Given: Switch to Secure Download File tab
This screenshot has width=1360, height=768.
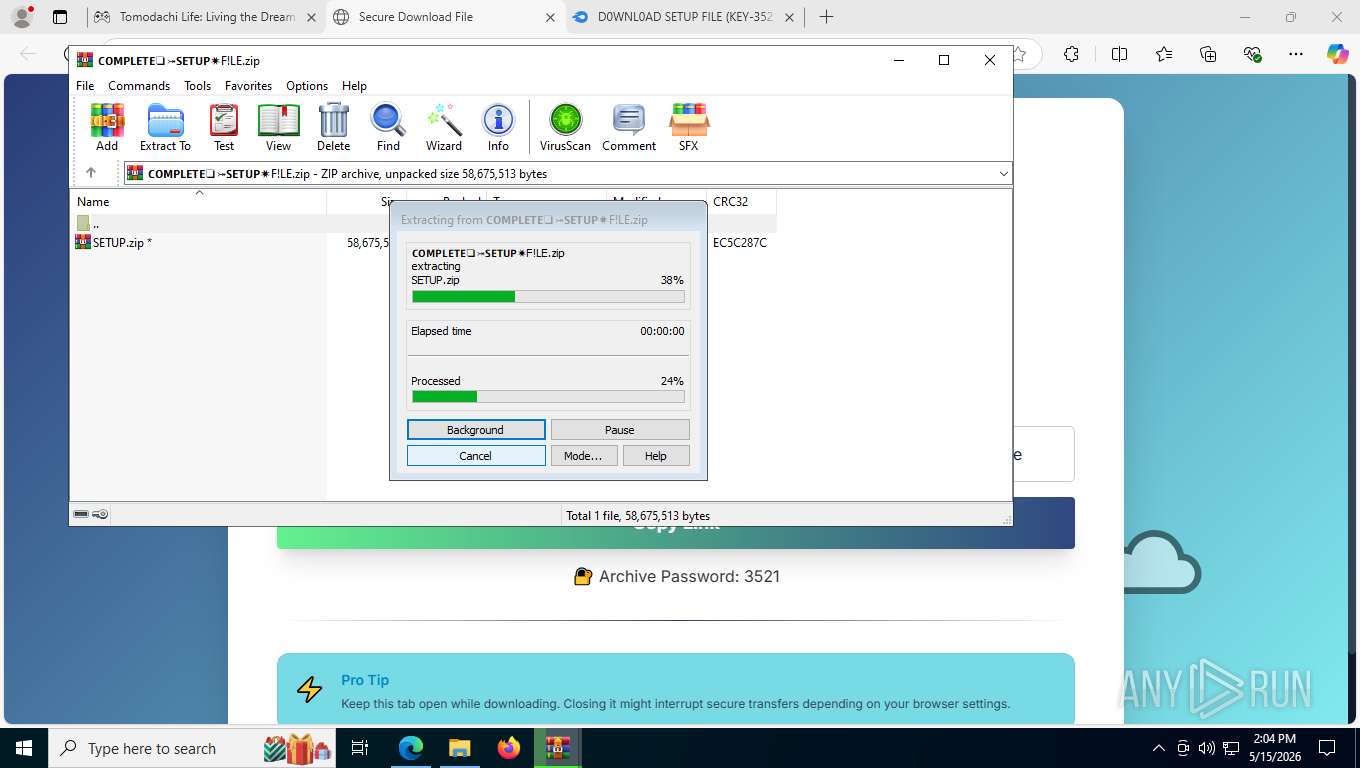Looking at the screenshot, I should pos(446,17).
